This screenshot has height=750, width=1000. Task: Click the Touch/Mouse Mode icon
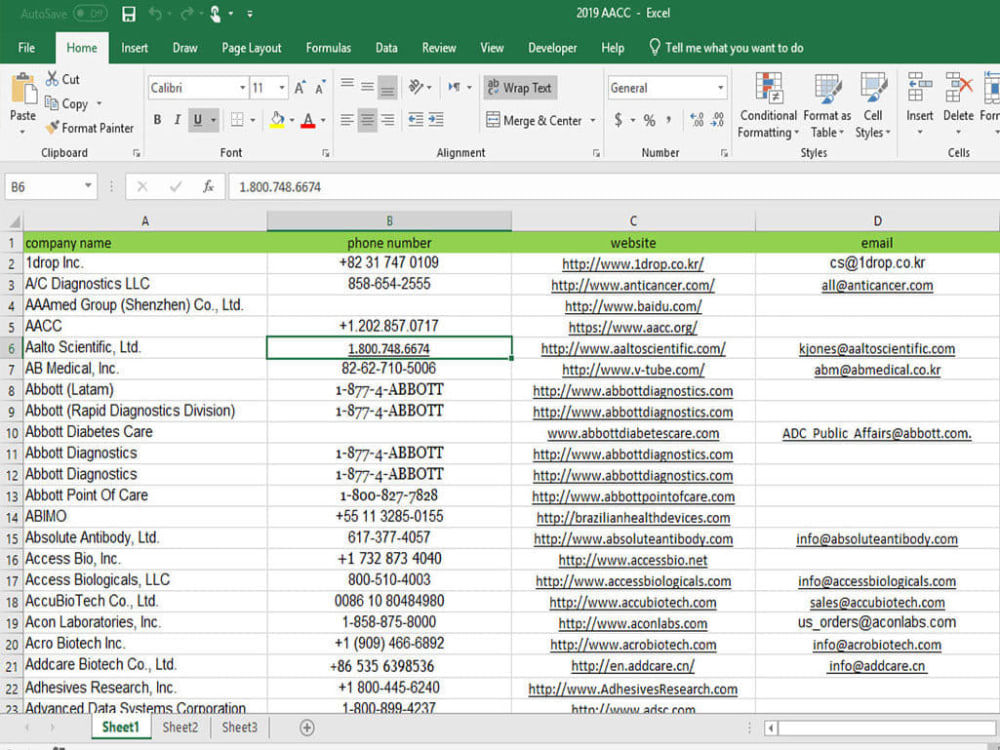click(x=216, y=14)
